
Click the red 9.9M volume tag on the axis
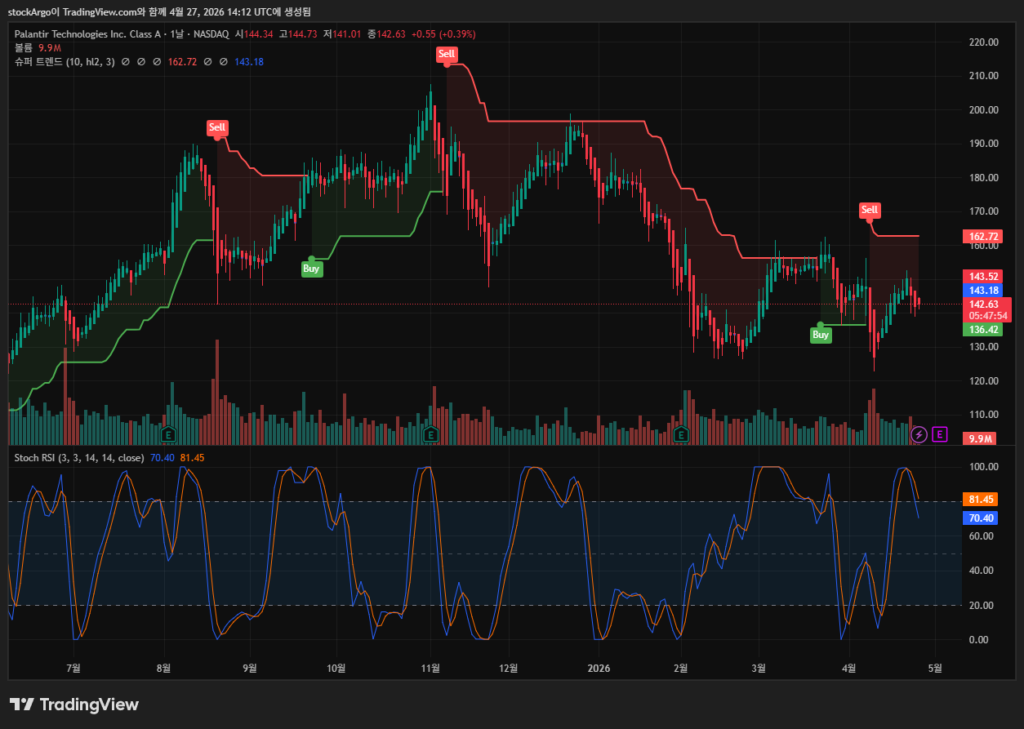980,438
